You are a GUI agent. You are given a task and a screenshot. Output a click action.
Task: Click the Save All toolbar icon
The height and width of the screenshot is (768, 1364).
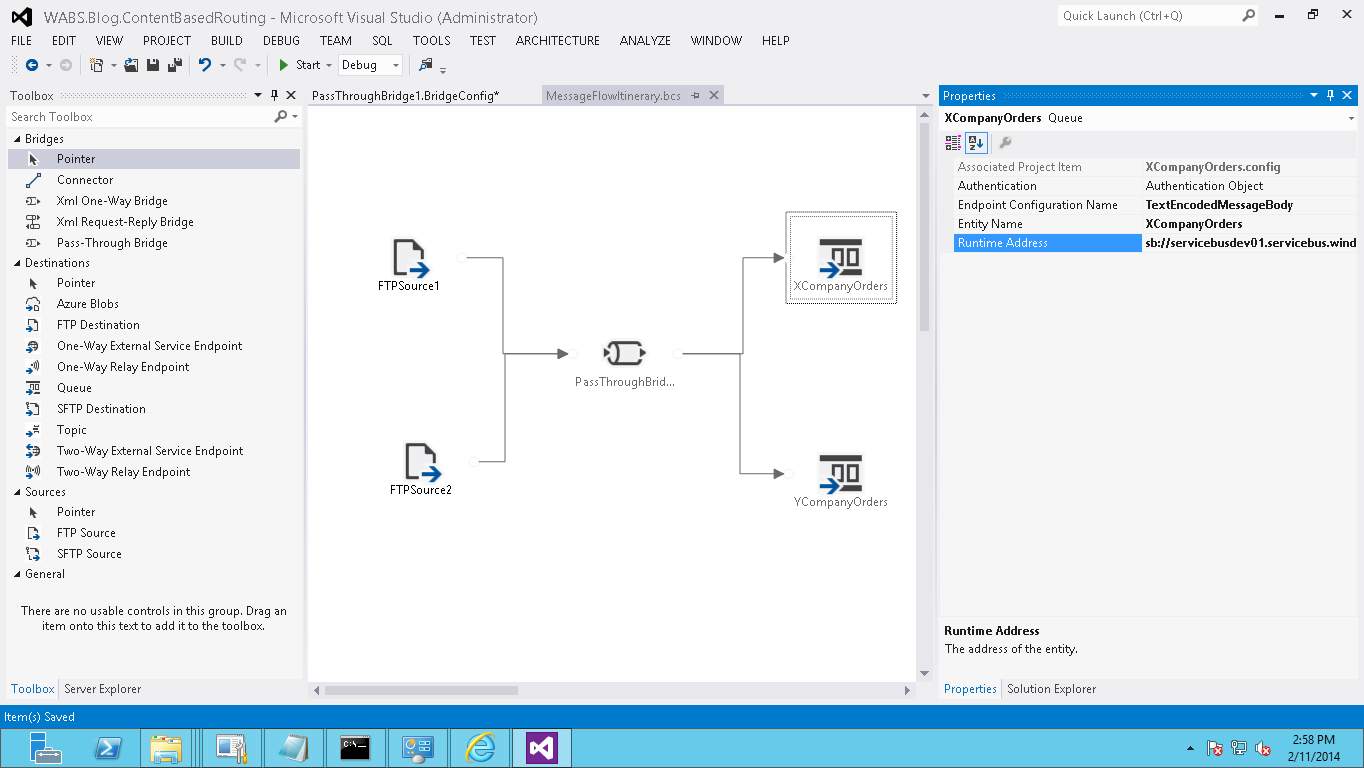point(174,65)
